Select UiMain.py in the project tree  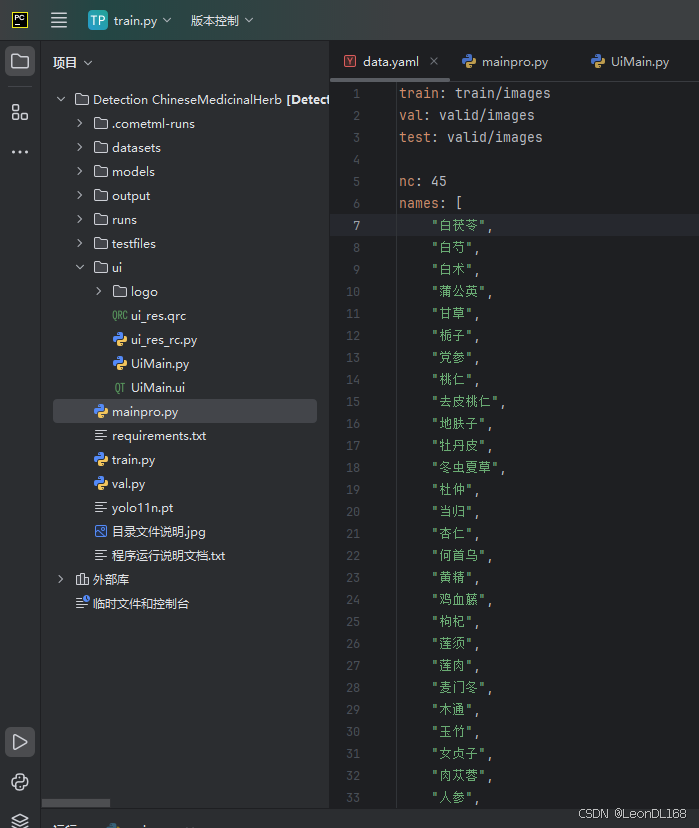[x=160, y=364]
